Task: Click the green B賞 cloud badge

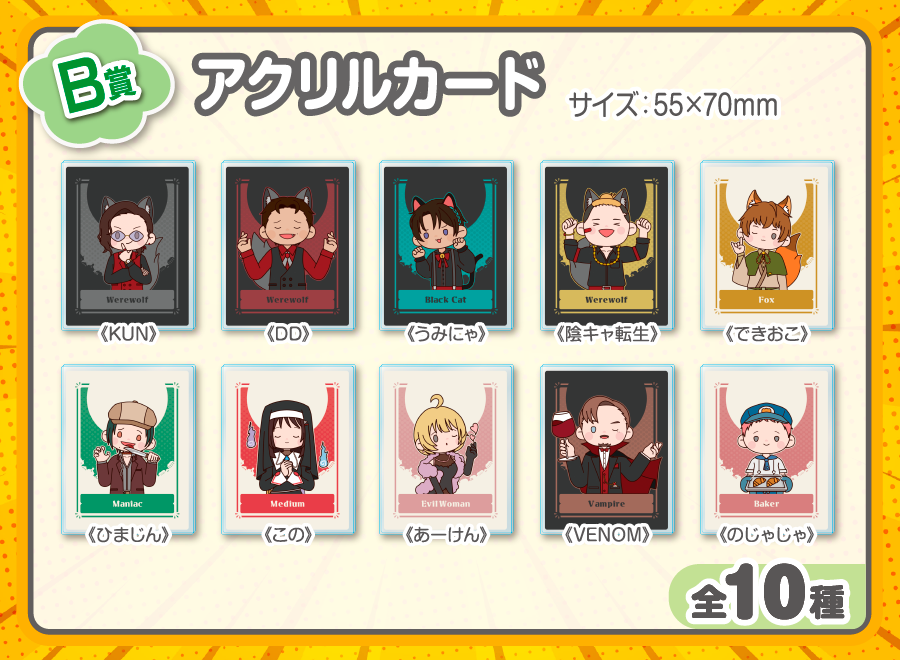Action: click(x=96, y=84)
